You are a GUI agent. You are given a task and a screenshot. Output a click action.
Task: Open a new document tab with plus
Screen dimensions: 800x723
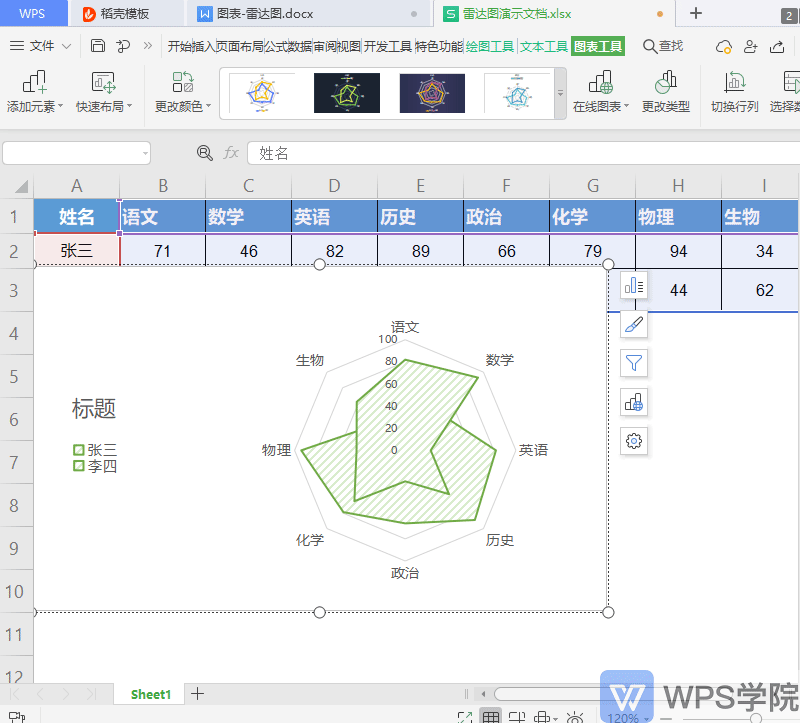point(696,13)
